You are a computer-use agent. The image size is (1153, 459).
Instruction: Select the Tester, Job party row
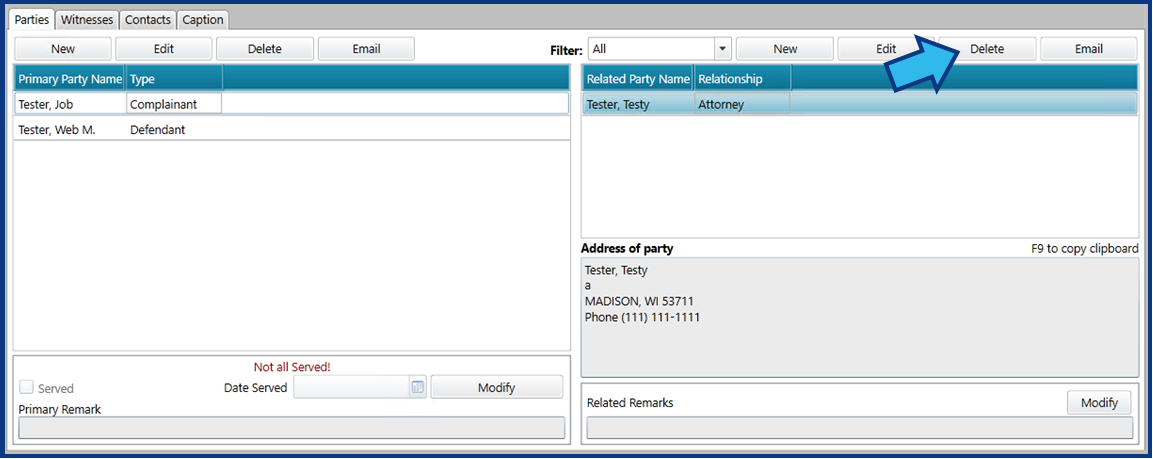pos(291,104)
